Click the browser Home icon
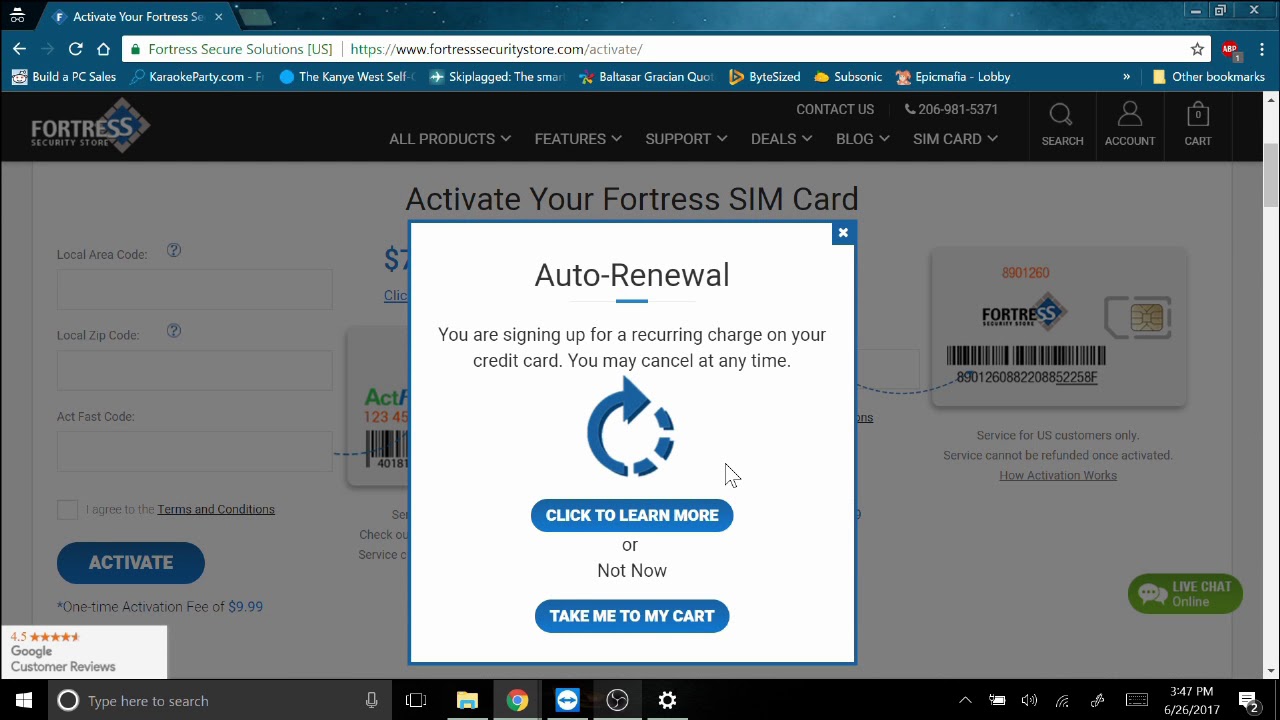Image resolution: width=1280 pixels, height=720 pixels. 103,49
